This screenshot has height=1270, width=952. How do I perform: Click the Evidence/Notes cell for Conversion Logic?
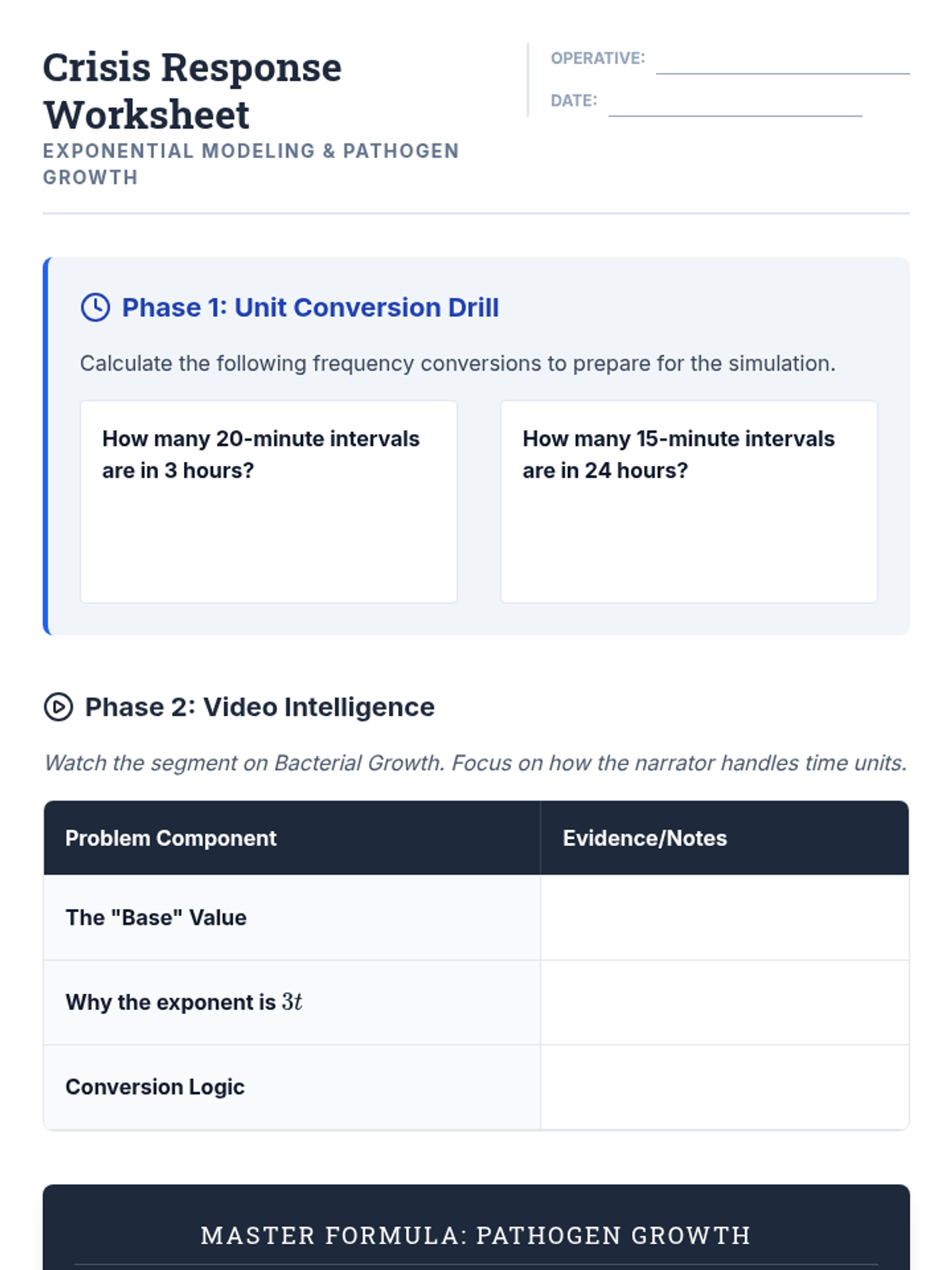(x=724, y=1087)
